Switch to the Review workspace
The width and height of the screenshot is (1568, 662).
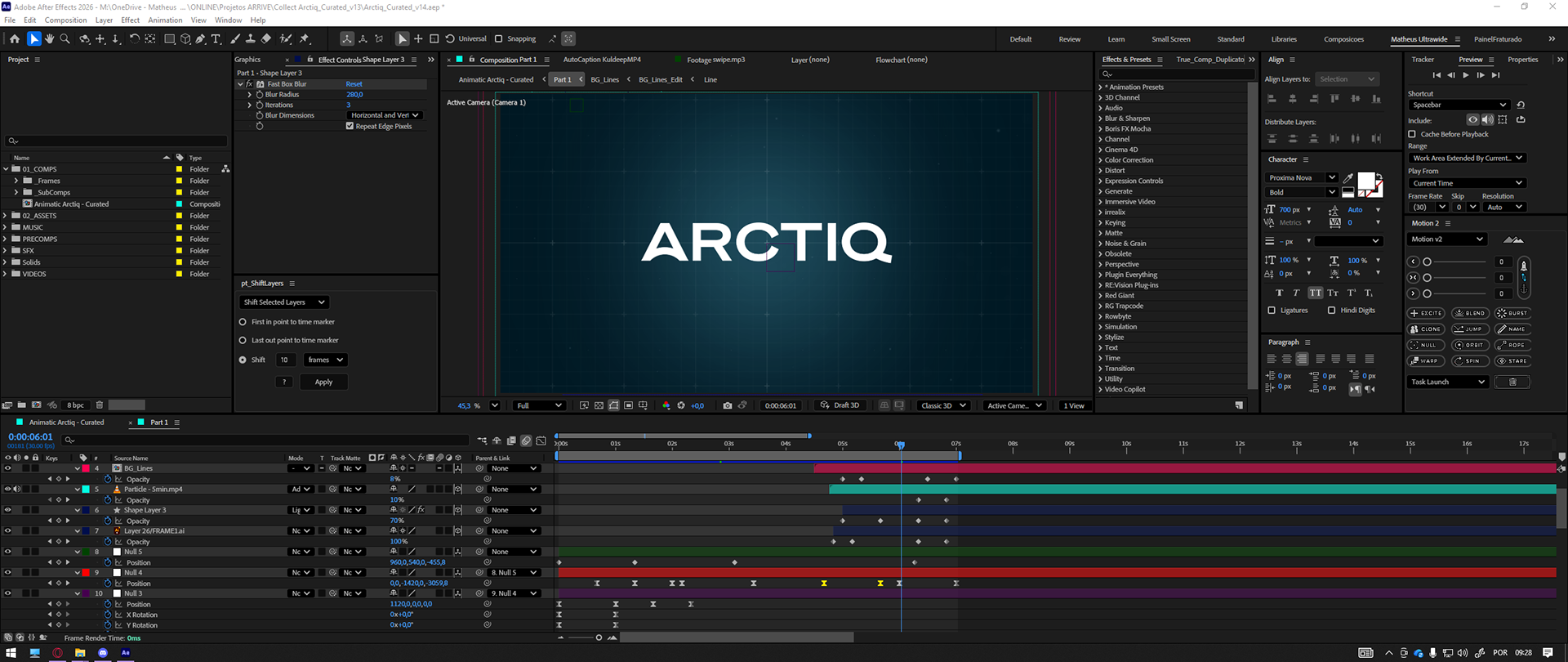pos(1070,39)
